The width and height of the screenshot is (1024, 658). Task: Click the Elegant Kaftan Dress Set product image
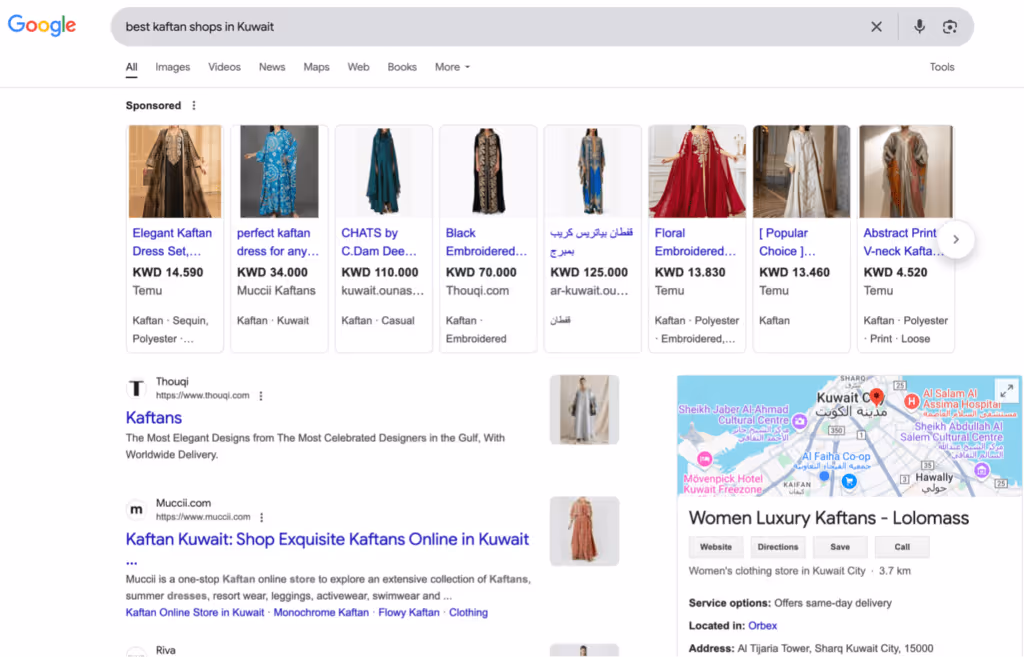pyautogui.click(x=174, y=172)
